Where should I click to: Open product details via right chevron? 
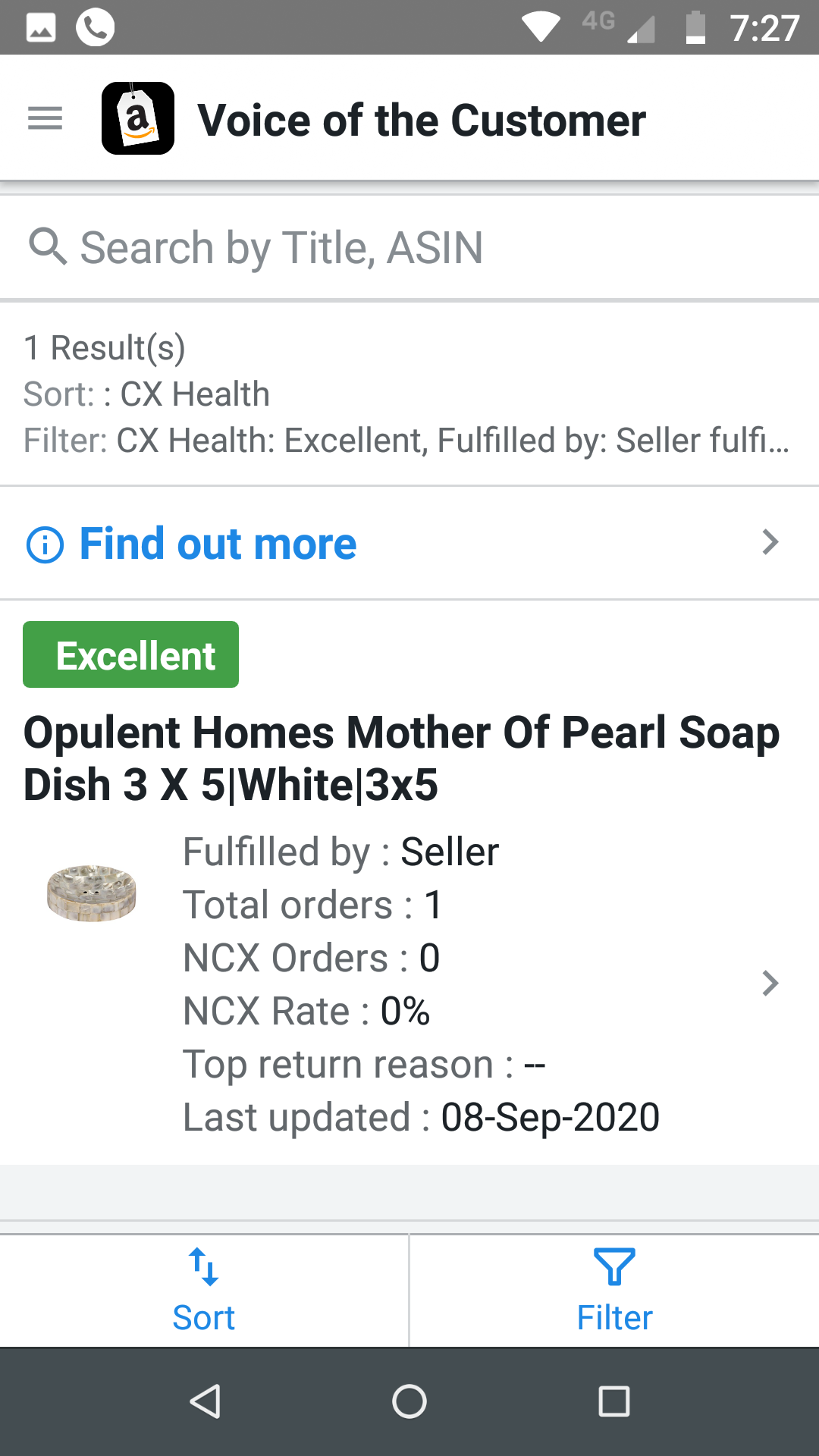coord(770,984)
